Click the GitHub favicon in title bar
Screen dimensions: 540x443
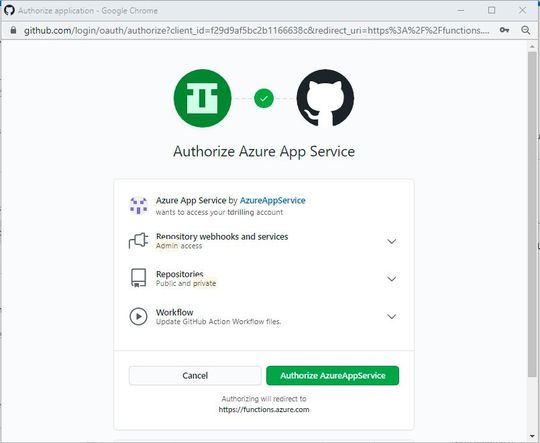9,10
